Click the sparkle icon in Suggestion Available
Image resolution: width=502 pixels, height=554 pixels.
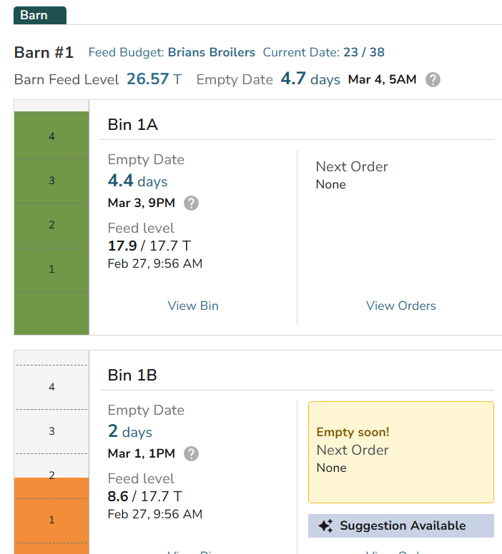(x=325, y=526)
